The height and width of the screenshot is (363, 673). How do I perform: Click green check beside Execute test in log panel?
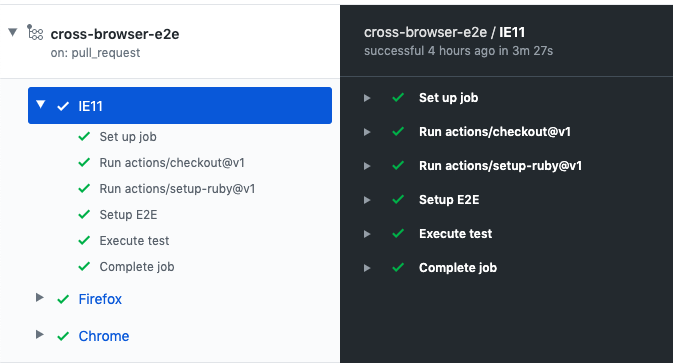tap(398, 233)
